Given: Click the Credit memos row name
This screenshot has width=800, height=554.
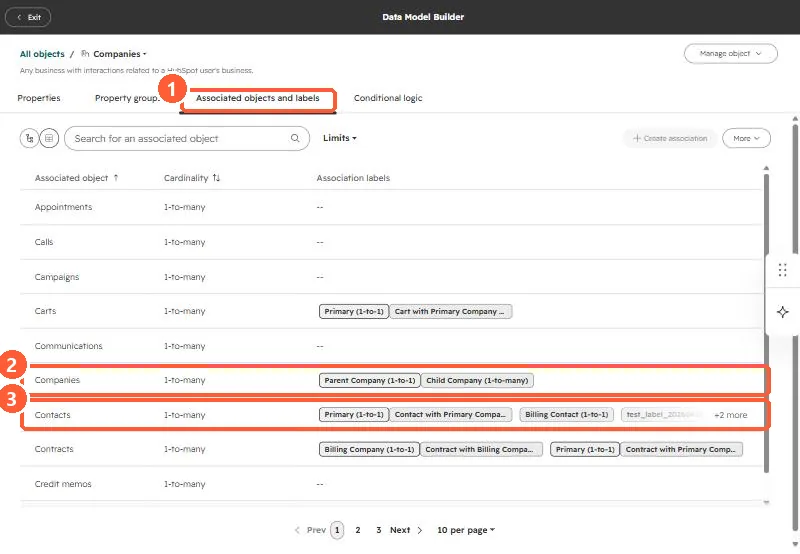Looking at the screenshot, I should pyautogui.click(x=63, y=484).
